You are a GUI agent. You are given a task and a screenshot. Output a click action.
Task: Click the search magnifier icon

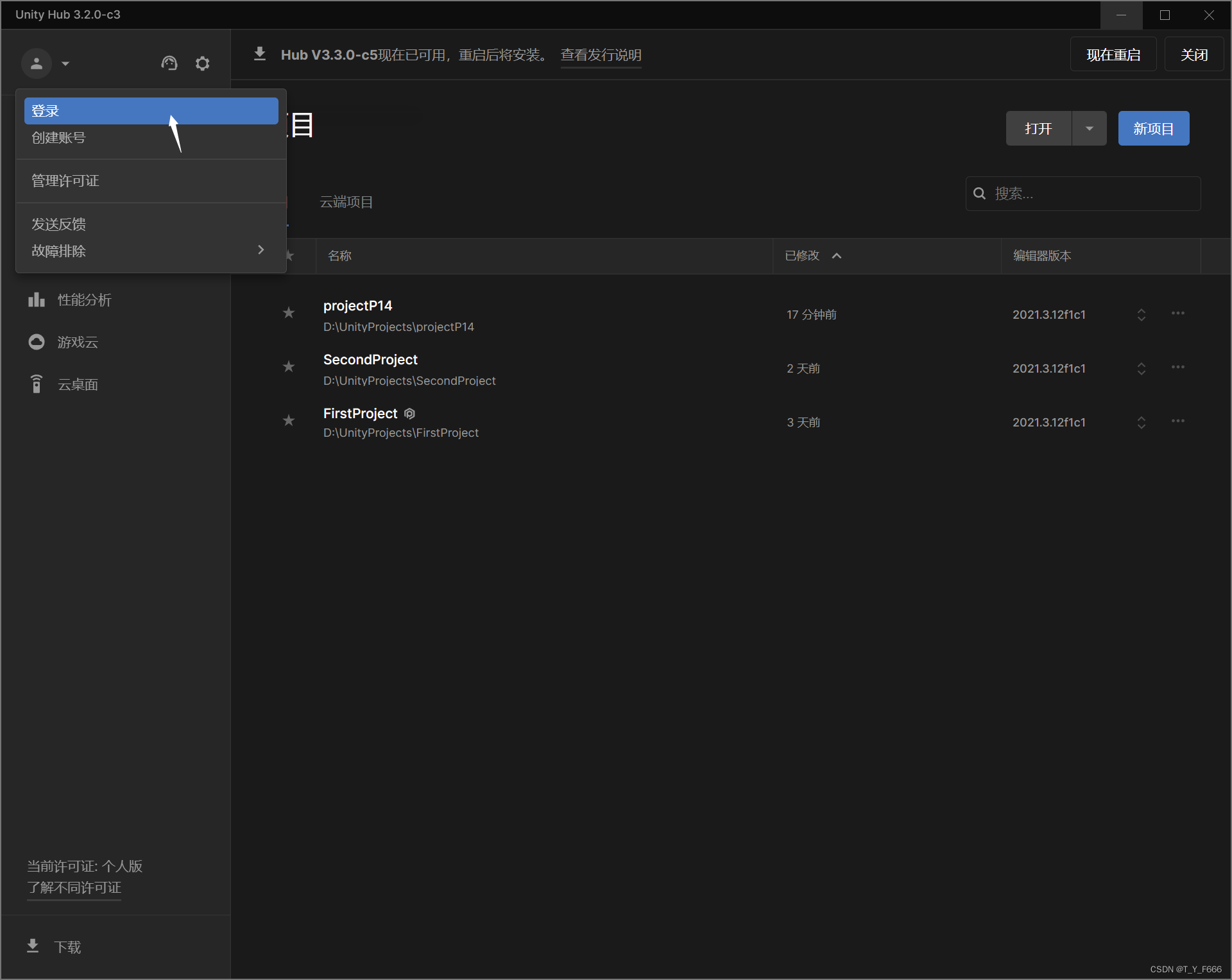tap(980, 194)
